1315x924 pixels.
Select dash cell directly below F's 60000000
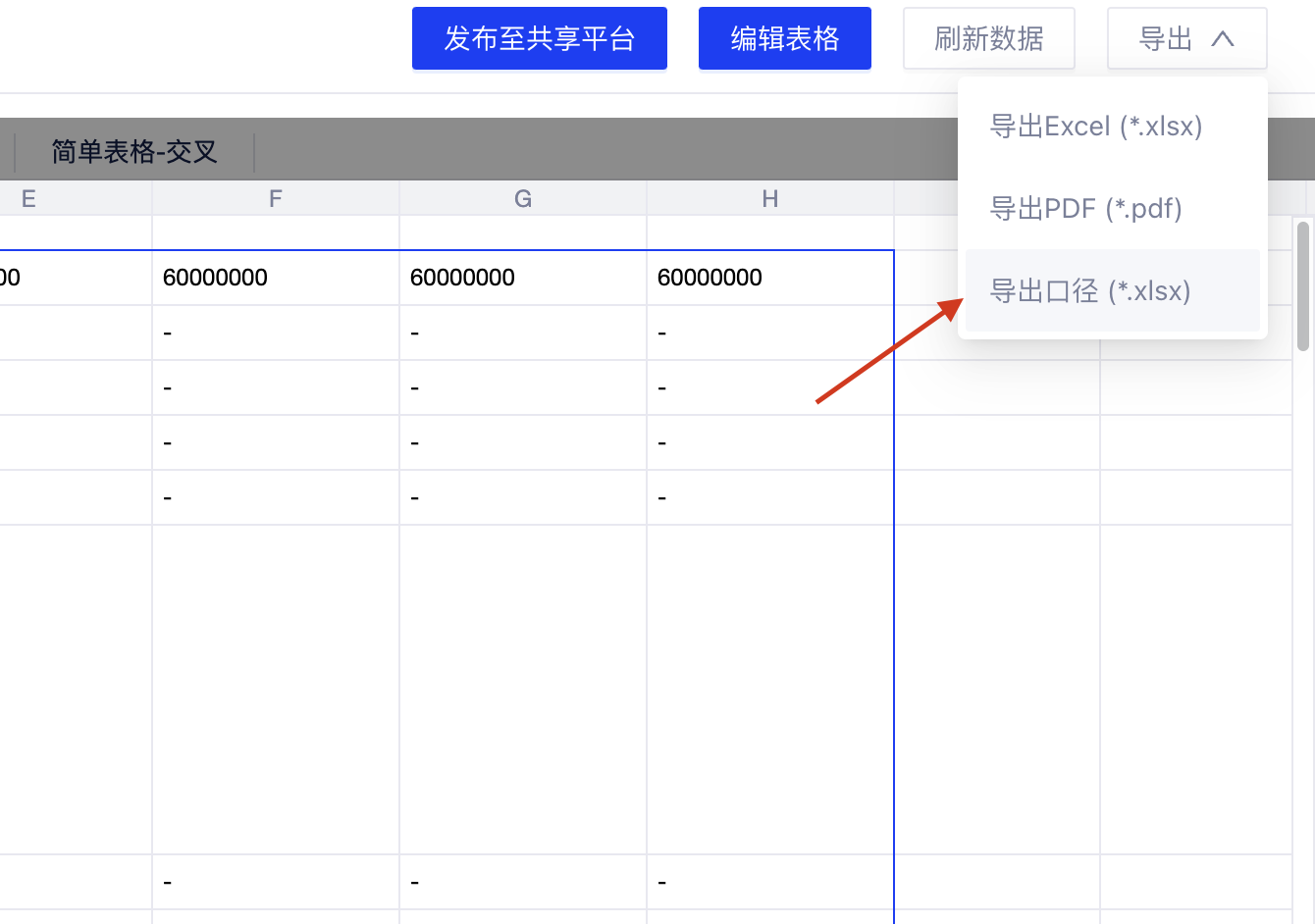pos(276,334)
